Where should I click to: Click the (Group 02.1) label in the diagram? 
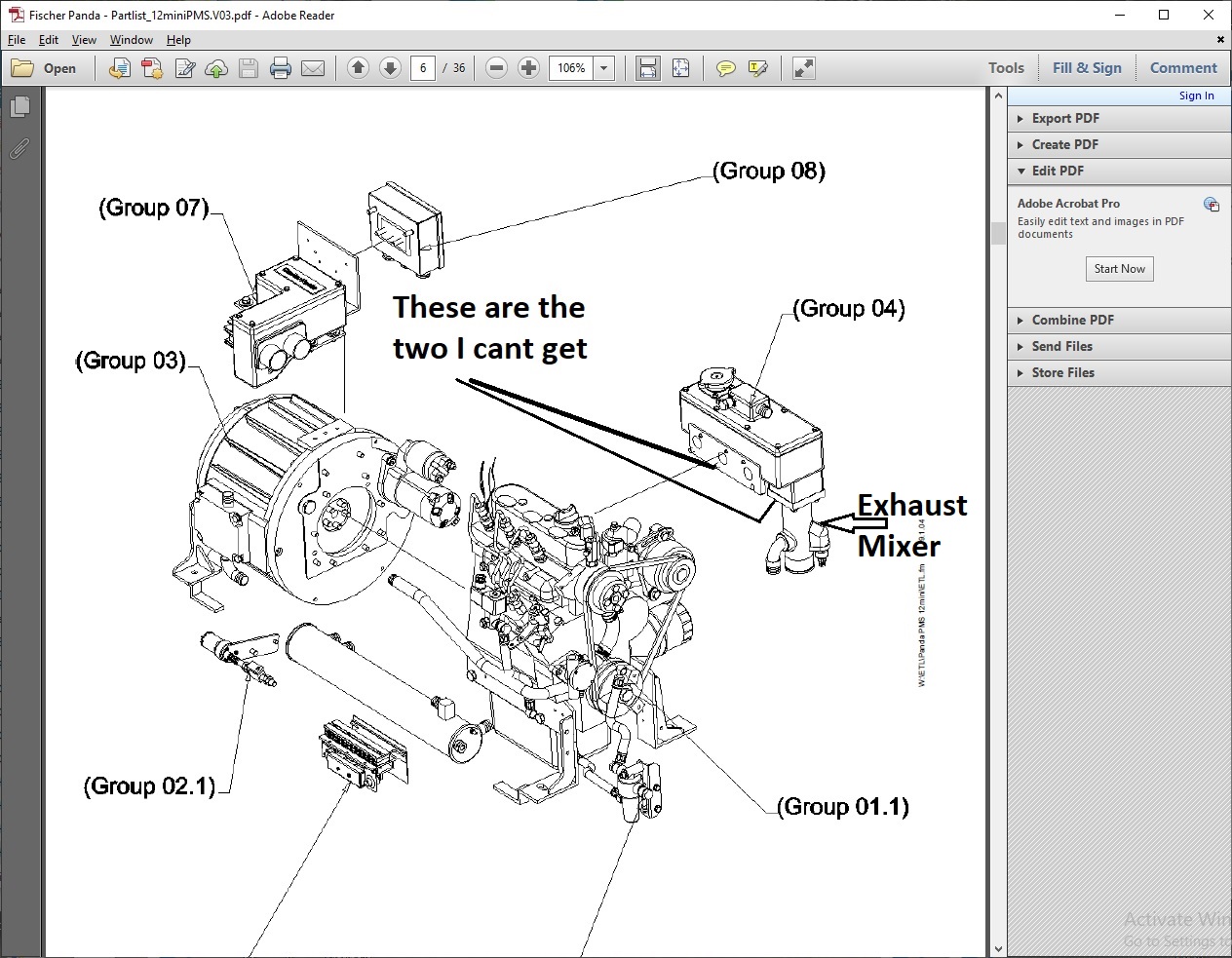(x=149, y=786)
